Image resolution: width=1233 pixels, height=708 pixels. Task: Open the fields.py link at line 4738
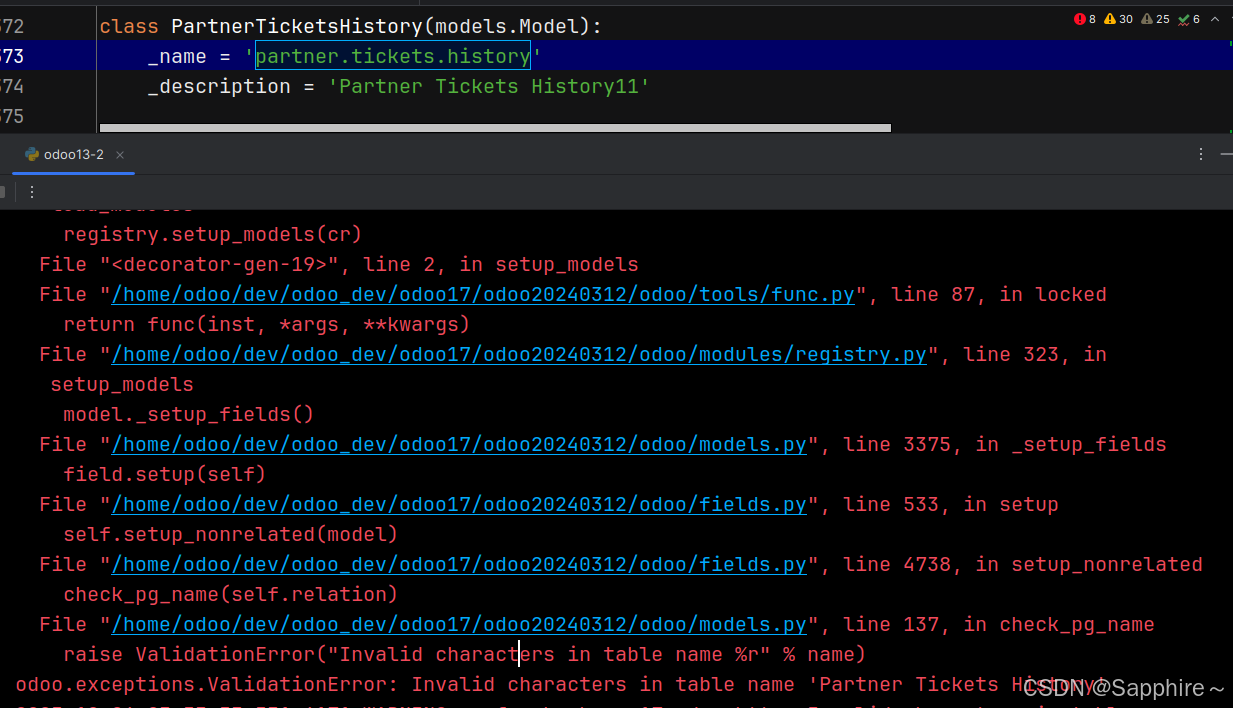[459, 565]
